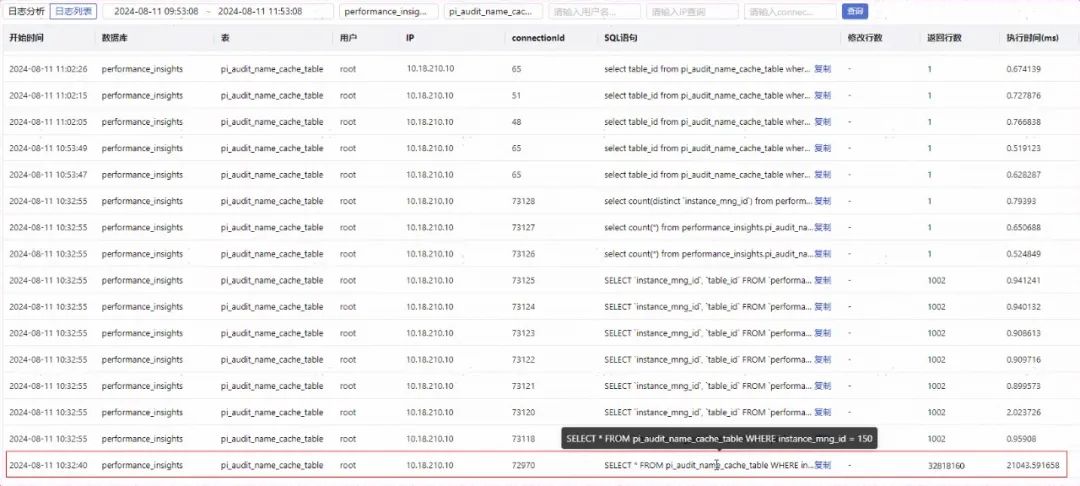
Task: Open start time 2024-08-11 09:53:08 picker
Action: (x=156, y=12)
